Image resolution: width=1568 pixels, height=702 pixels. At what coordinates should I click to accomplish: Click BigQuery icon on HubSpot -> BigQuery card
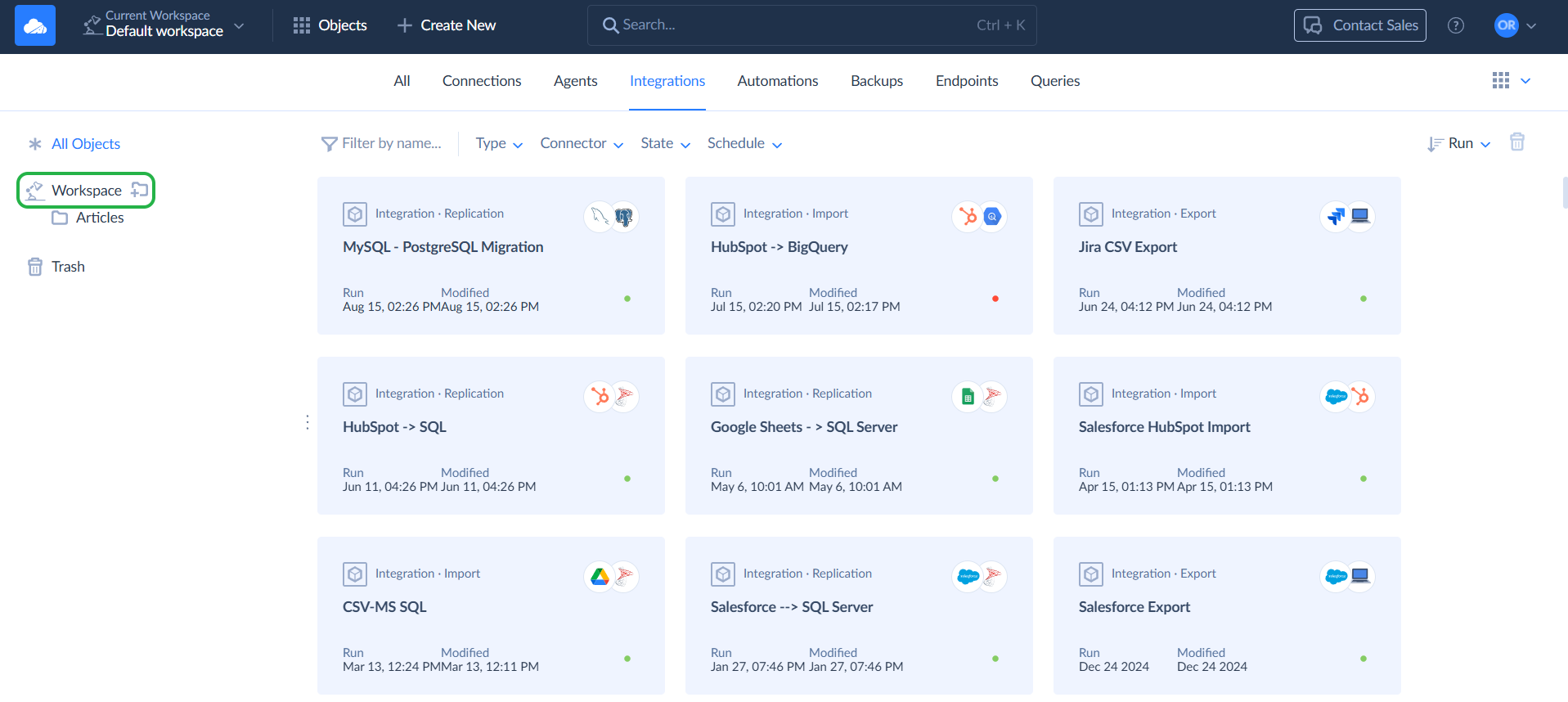992,217
